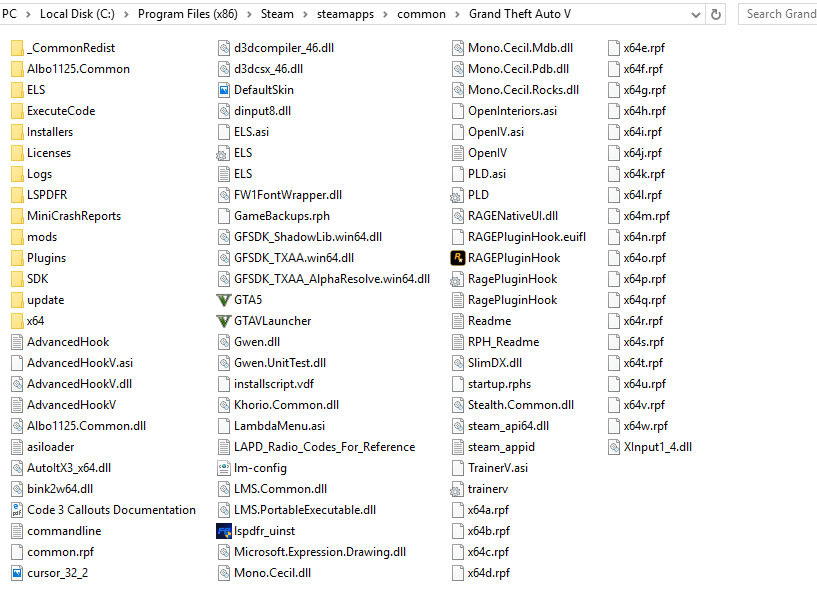The width and height of the screenshot is (817, 596).
Task: Select the lspdfr_uinst uninstaller icon
Action: point(224,531)
